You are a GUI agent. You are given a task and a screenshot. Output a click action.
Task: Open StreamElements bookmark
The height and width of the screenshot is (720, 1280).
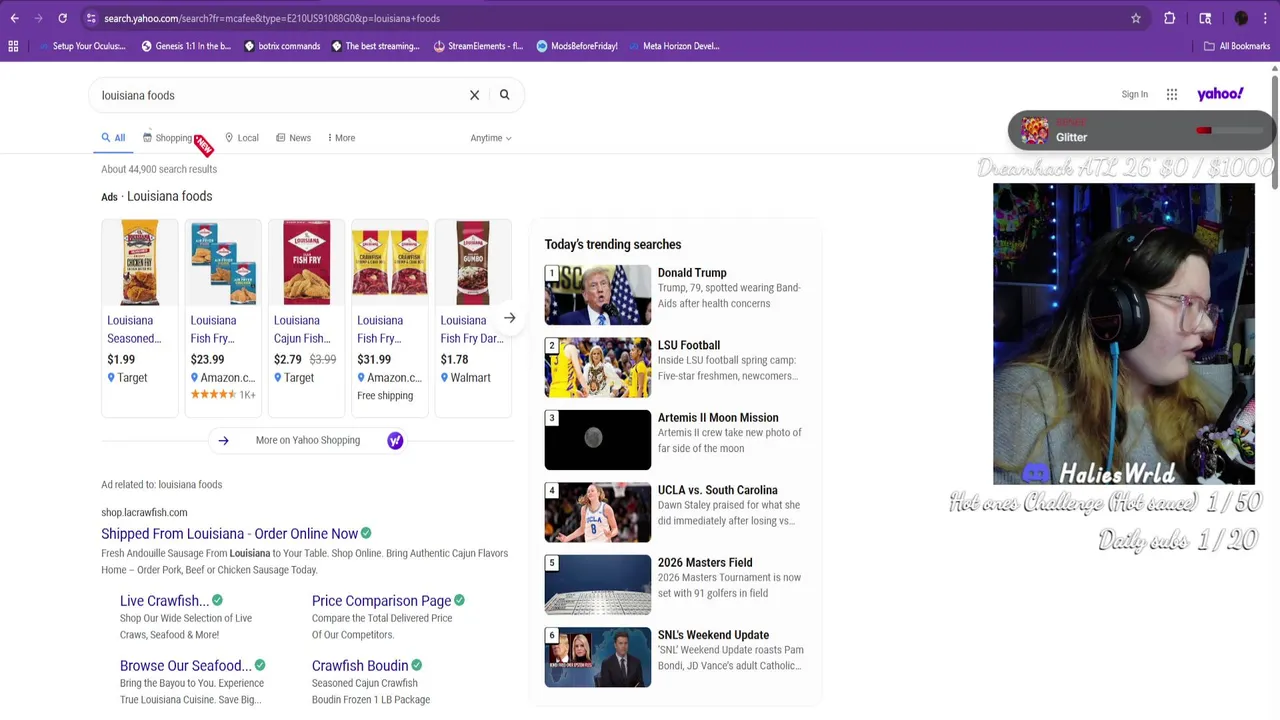click(478, 46)
